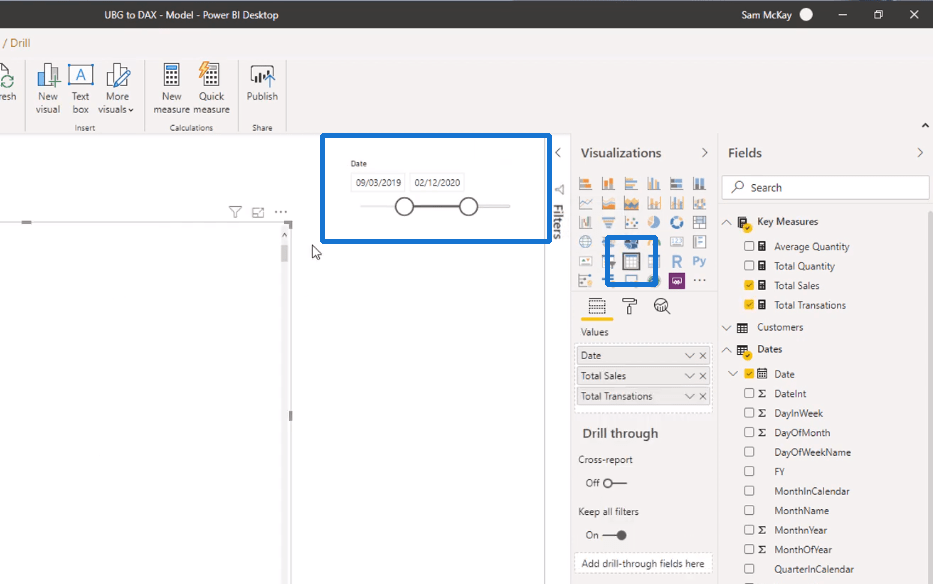The height and width of the screenshot is (584, 933).
Task: Insert a Text box
Action: pos(80,88)
